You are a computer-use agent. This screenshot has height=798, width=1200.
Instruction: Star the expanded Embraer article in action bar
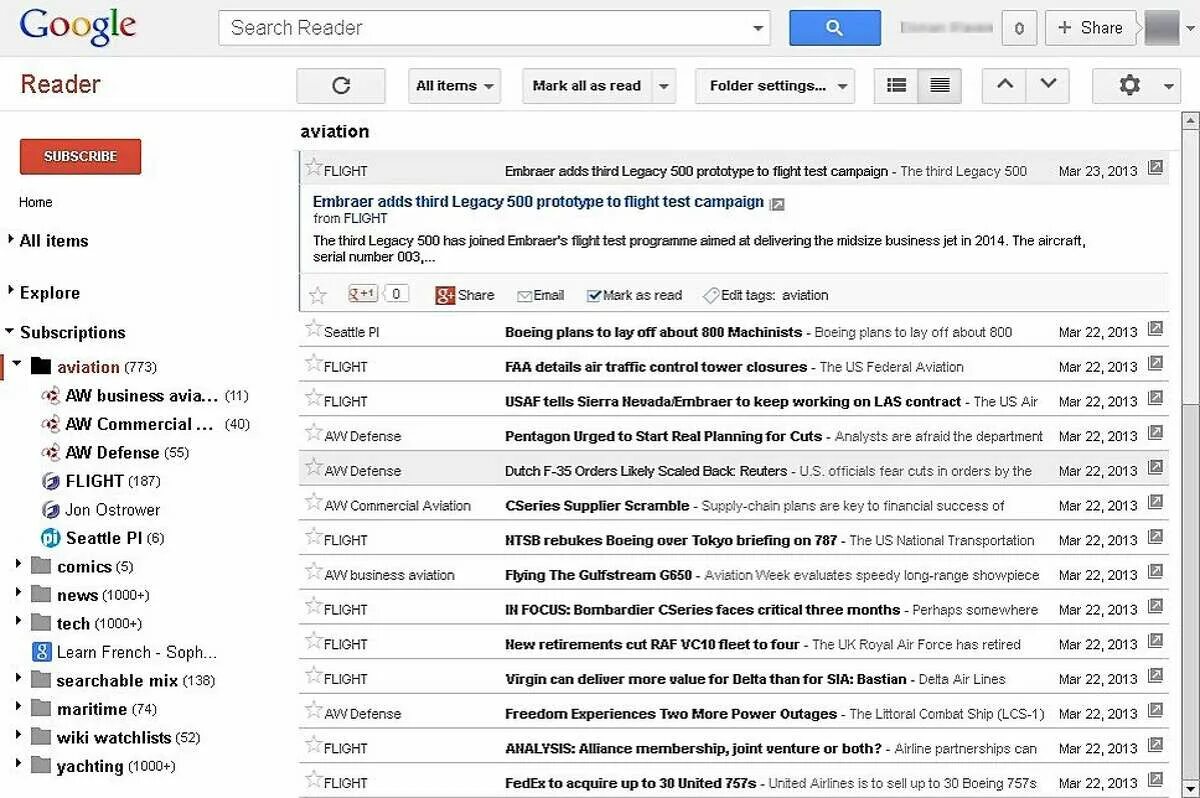pos(318,295)
